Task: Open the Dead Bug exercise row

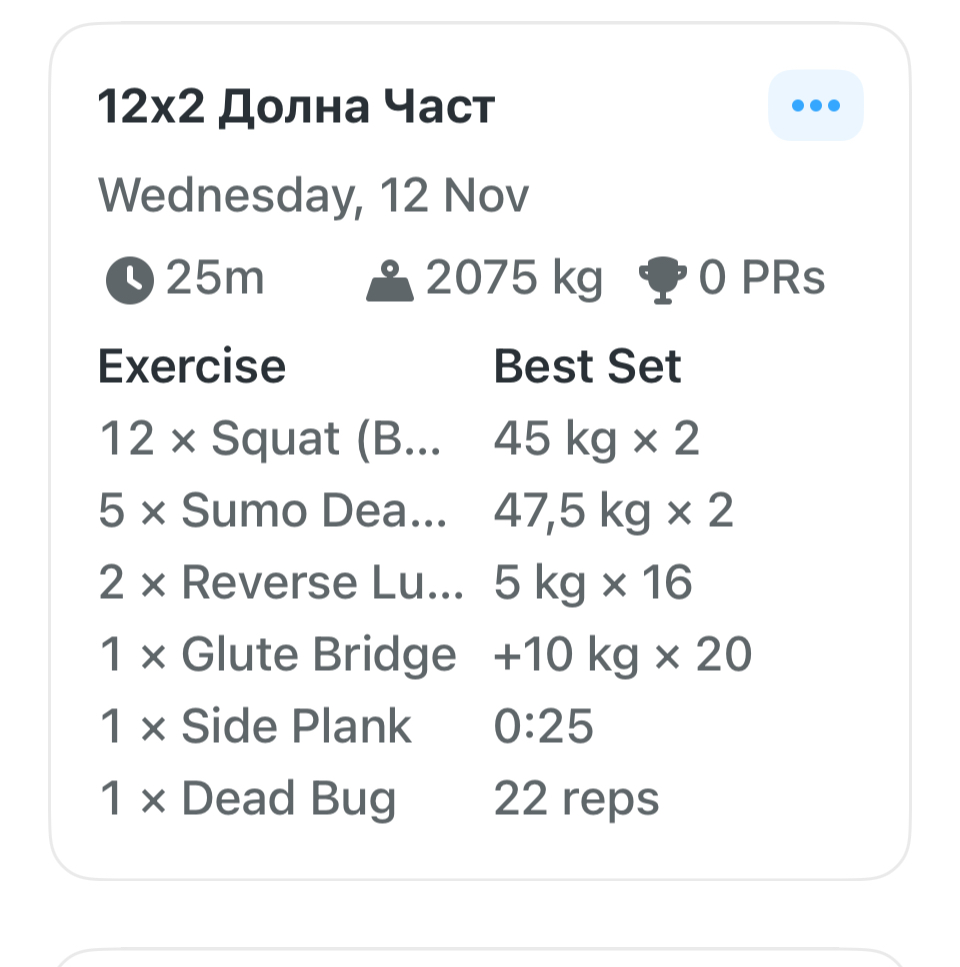Action: 247,799
